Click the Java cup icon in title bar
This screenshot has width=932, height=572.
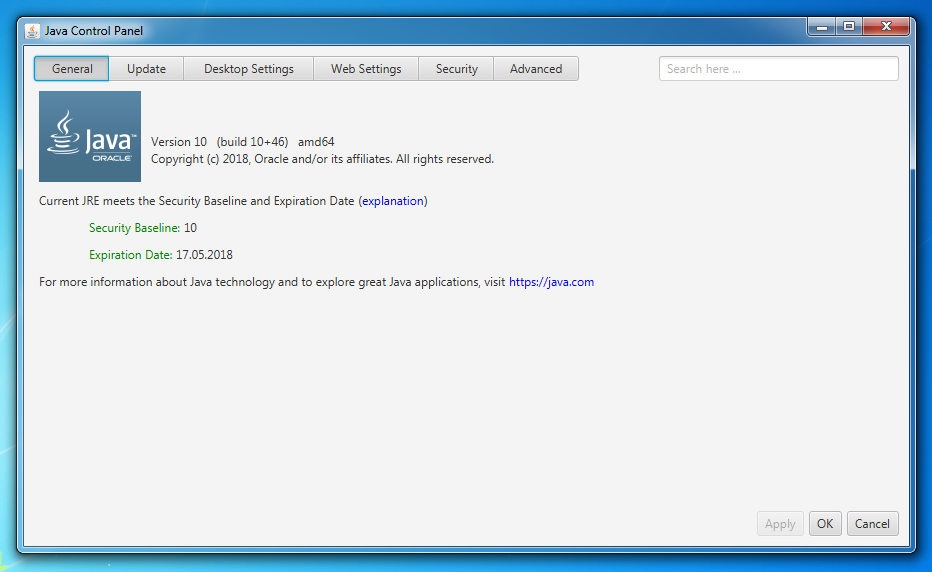click(32, 31)
